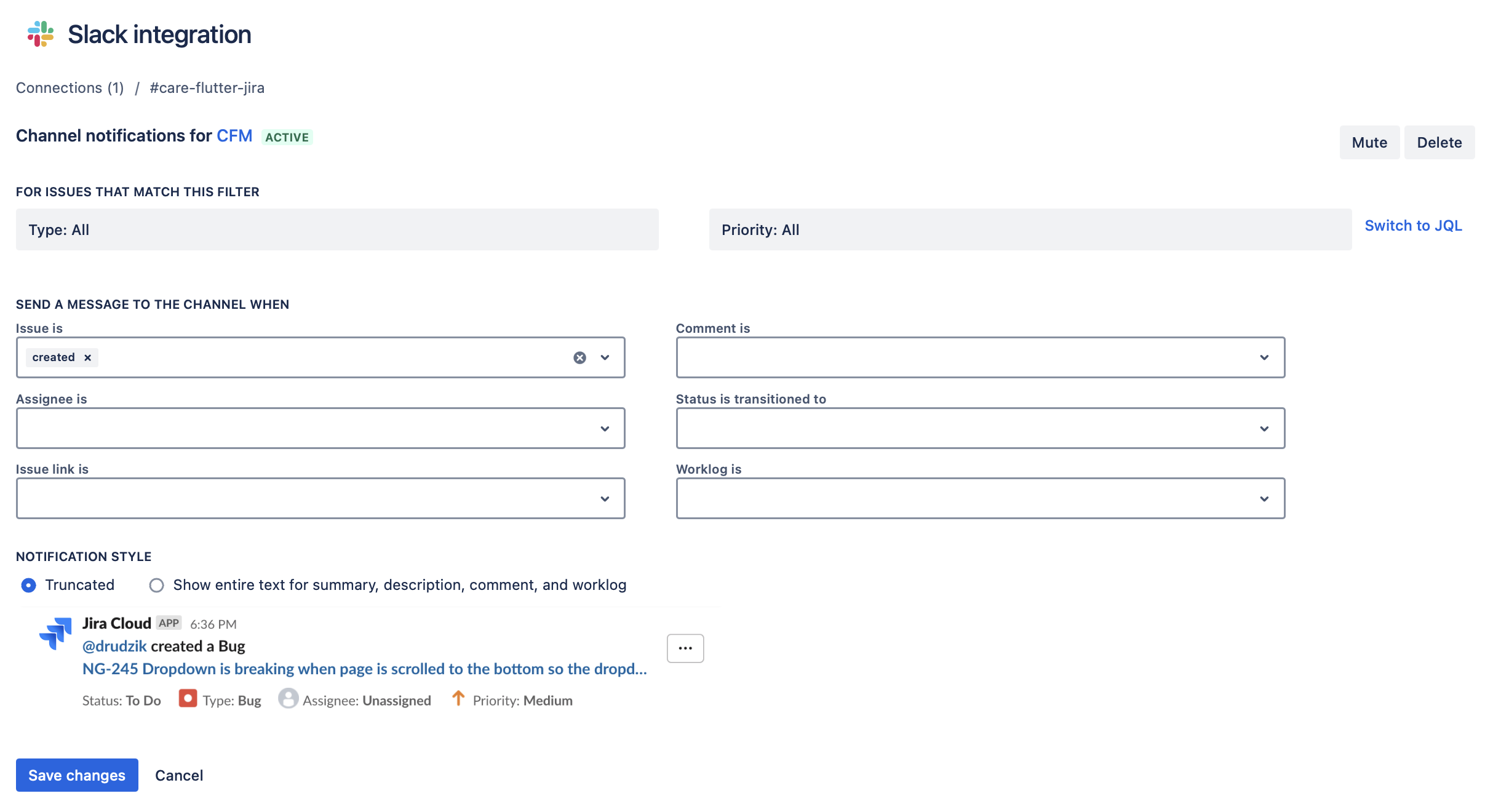This screenshot has width=1485, height=812.
Task: Go to Connections (1) breadcrumb
Action: [x=70, y=88]
